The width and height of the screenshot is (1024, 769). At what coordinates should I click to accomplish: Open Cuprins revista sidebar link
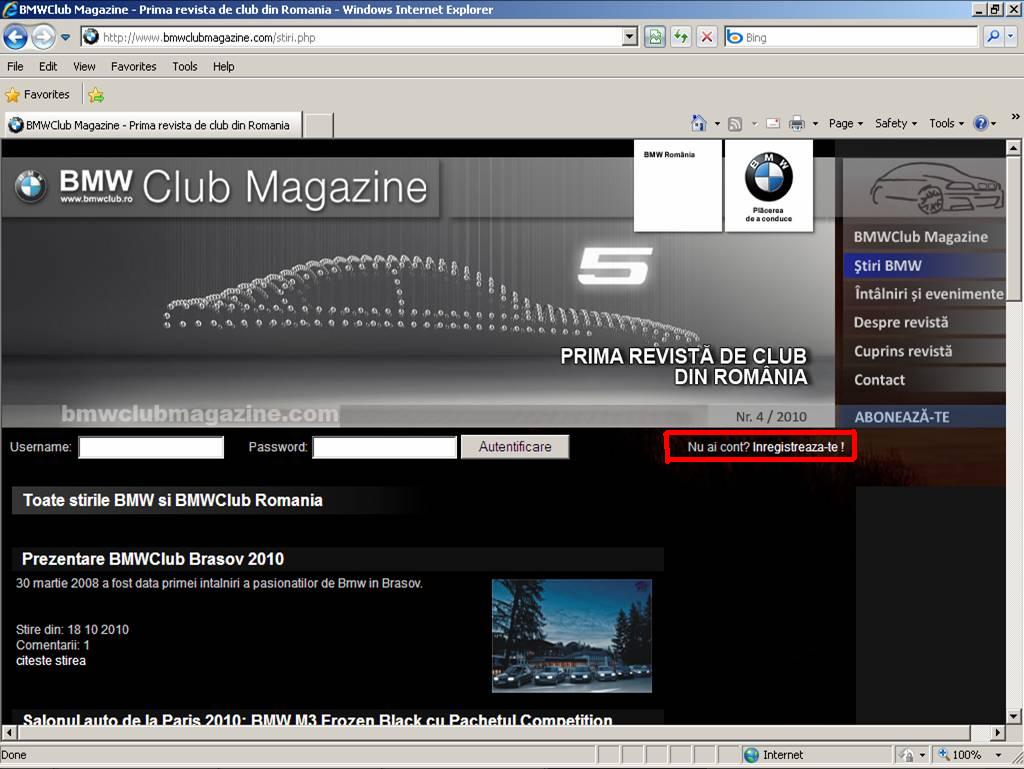coord(903,351)
